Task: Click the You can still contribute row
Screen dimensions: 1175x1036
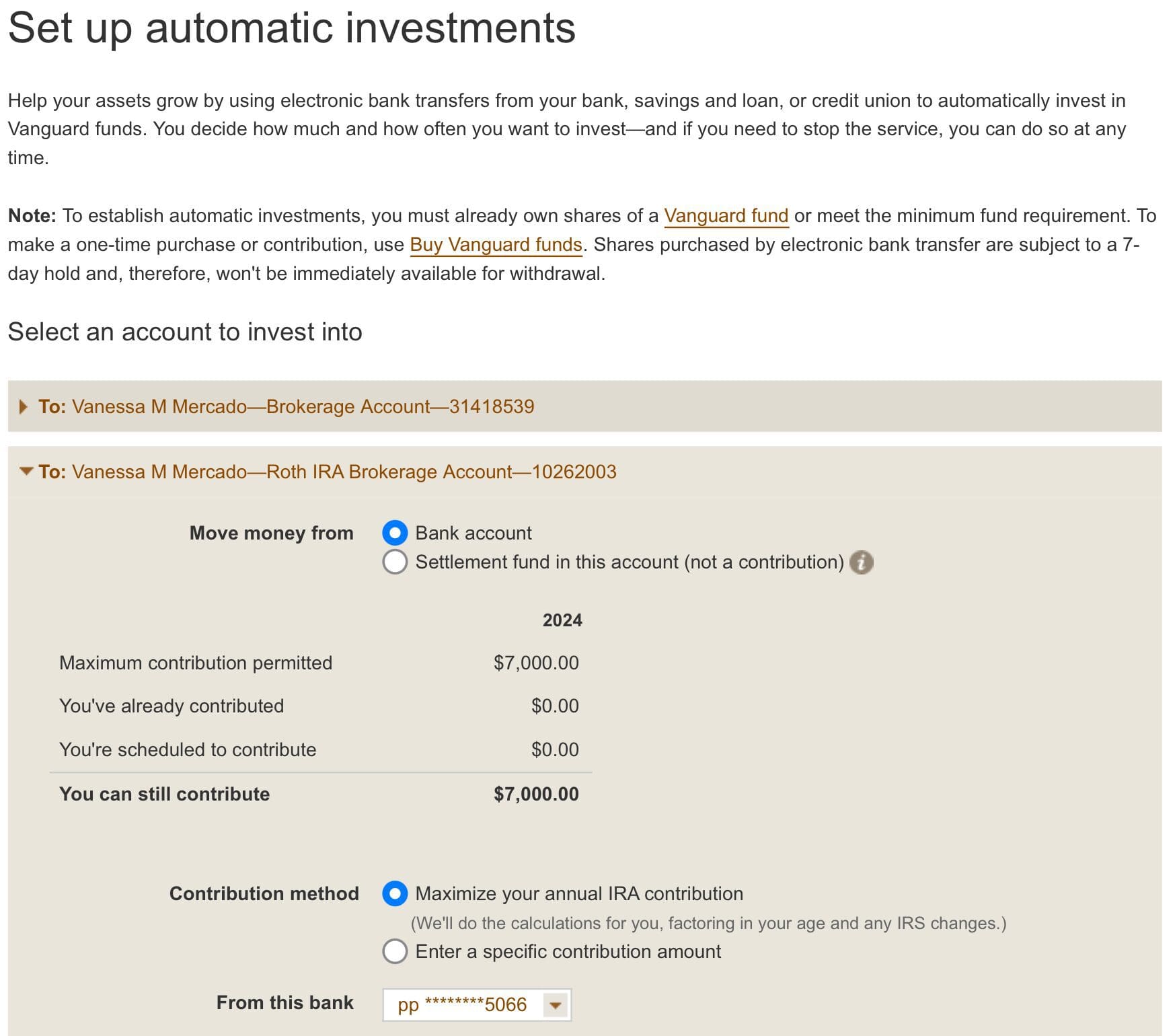Action: pyautogui.click(x=166, y=794)
